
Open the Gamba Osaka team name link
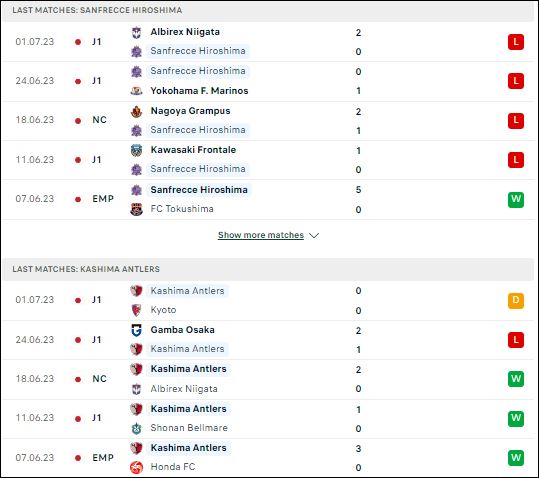point(183,330)
